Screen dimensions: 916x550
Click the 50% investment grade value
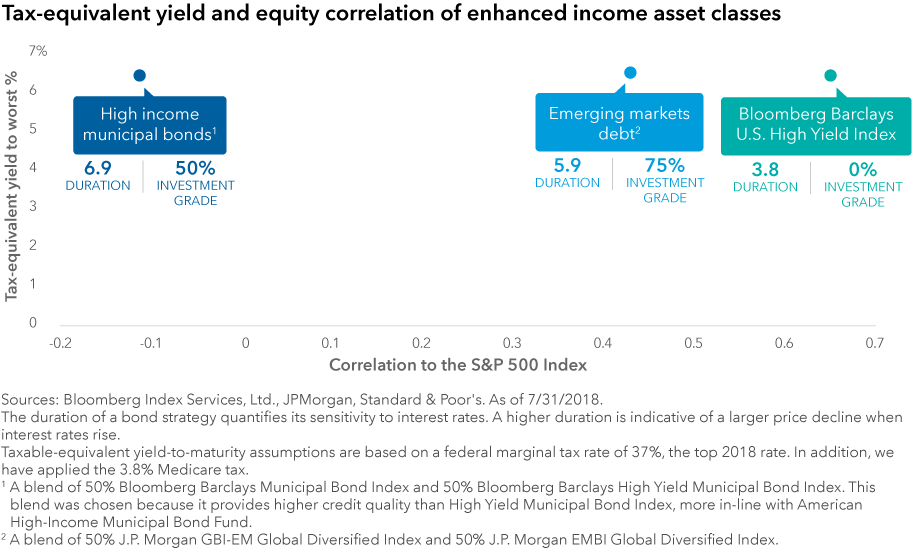[195, 167]
